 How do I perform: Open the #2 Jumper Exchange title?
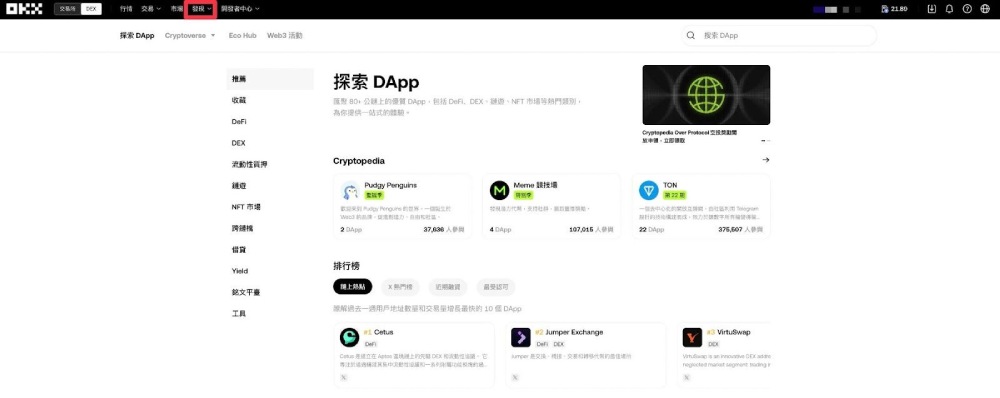click(x=569, y=332)
